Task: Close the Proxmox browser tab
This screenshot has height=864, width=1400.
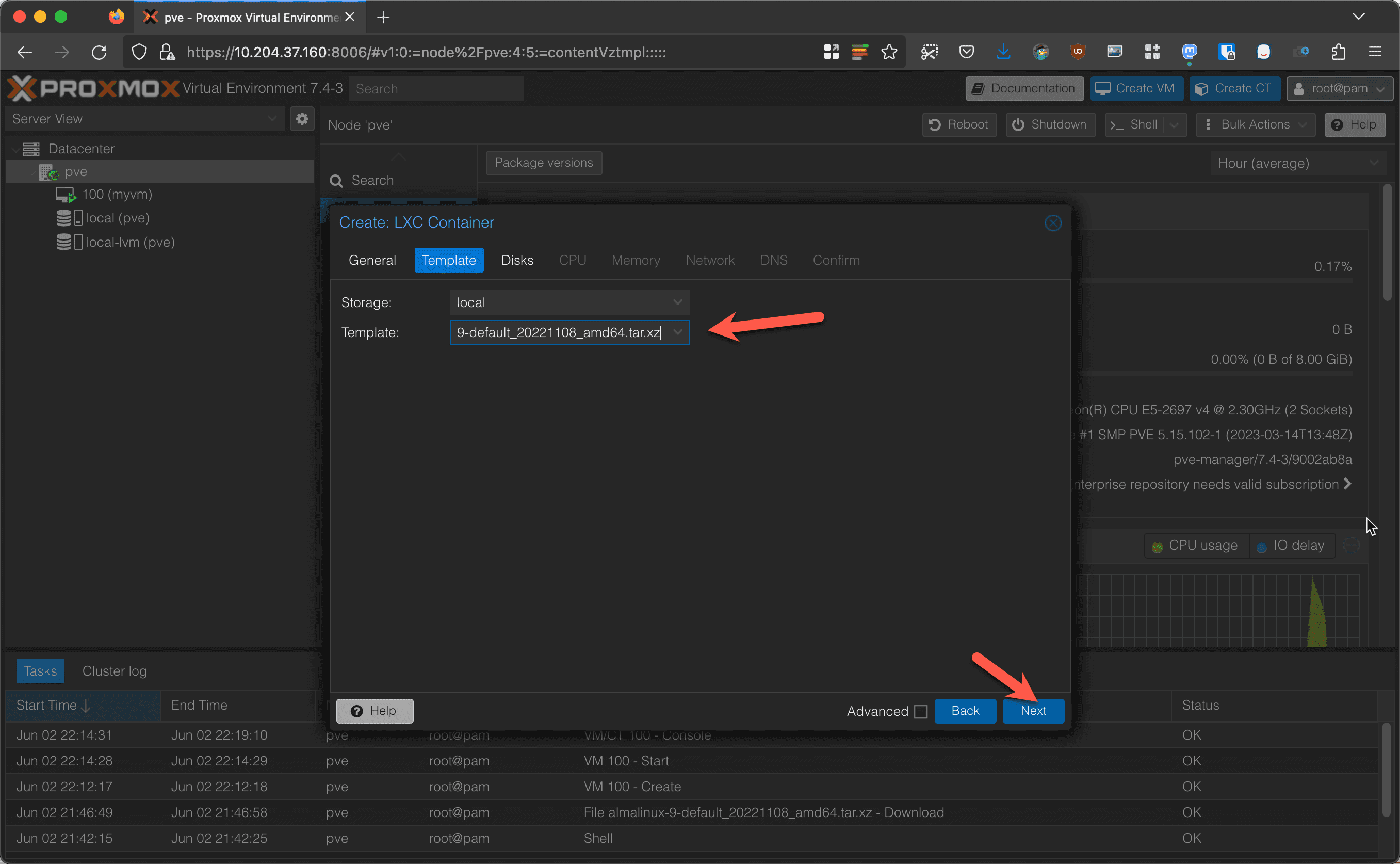Action: click(x=350, y=17)
